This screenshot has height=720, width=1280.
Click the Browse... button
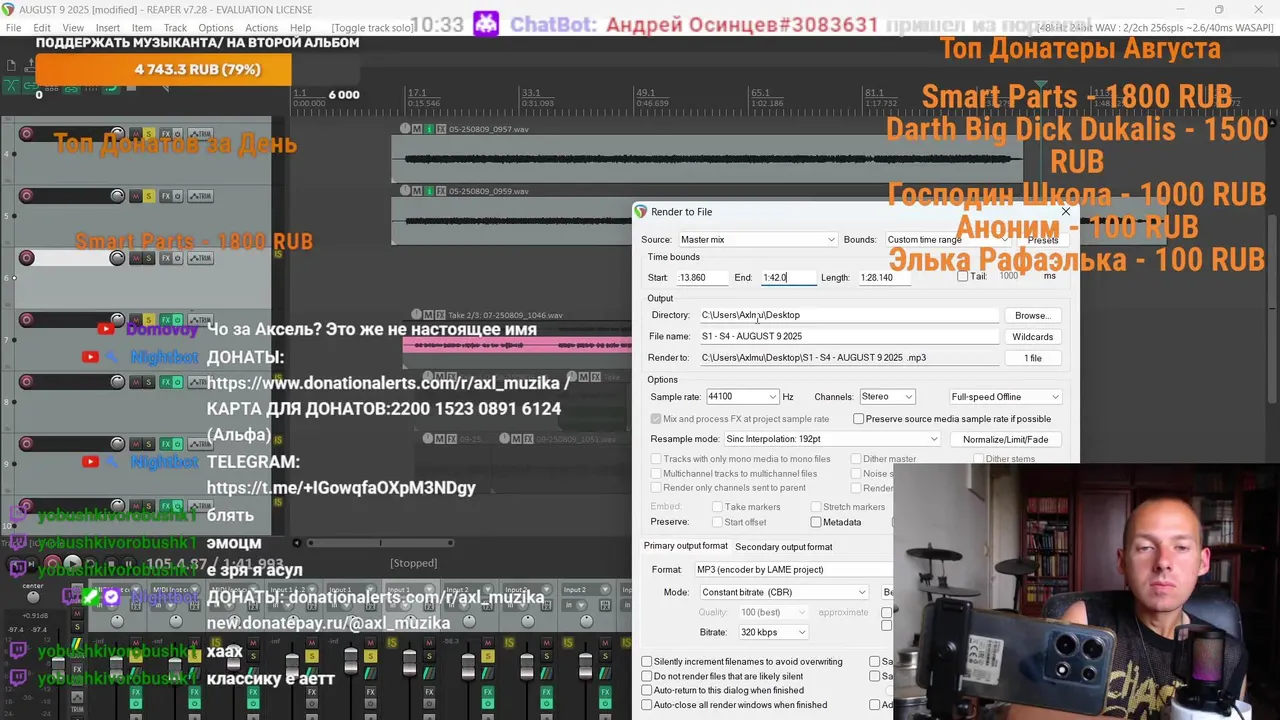coord(1032,315)
